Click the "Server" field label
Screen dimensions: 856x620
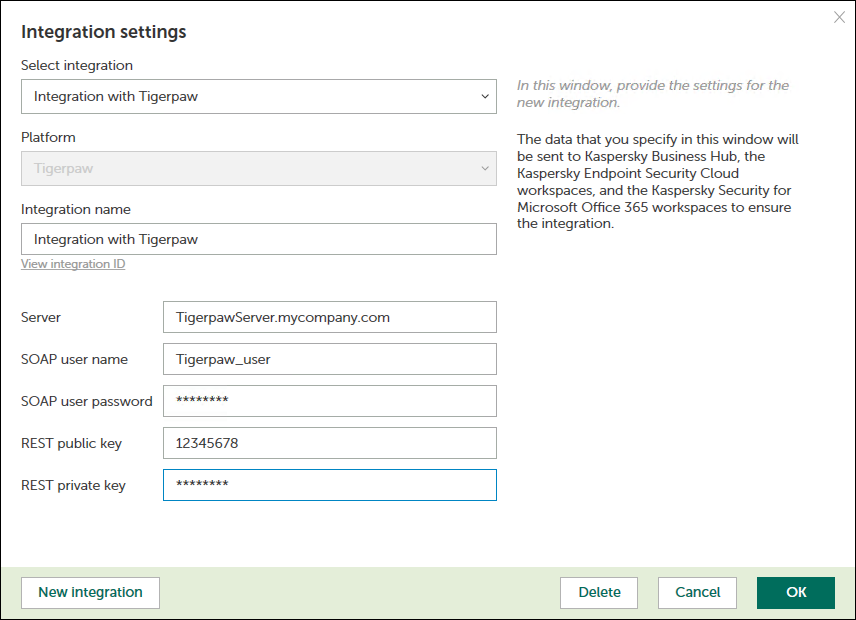(41, 317)
